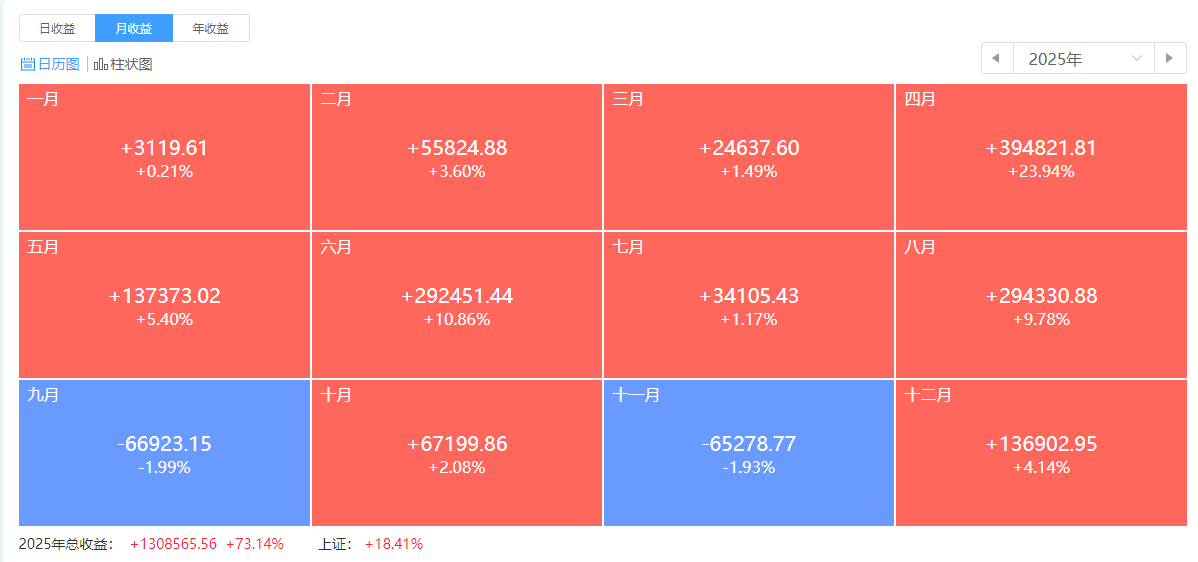Switch to the 日收益 tab
Screen dimensions: 1198x562
pos(57,28)
